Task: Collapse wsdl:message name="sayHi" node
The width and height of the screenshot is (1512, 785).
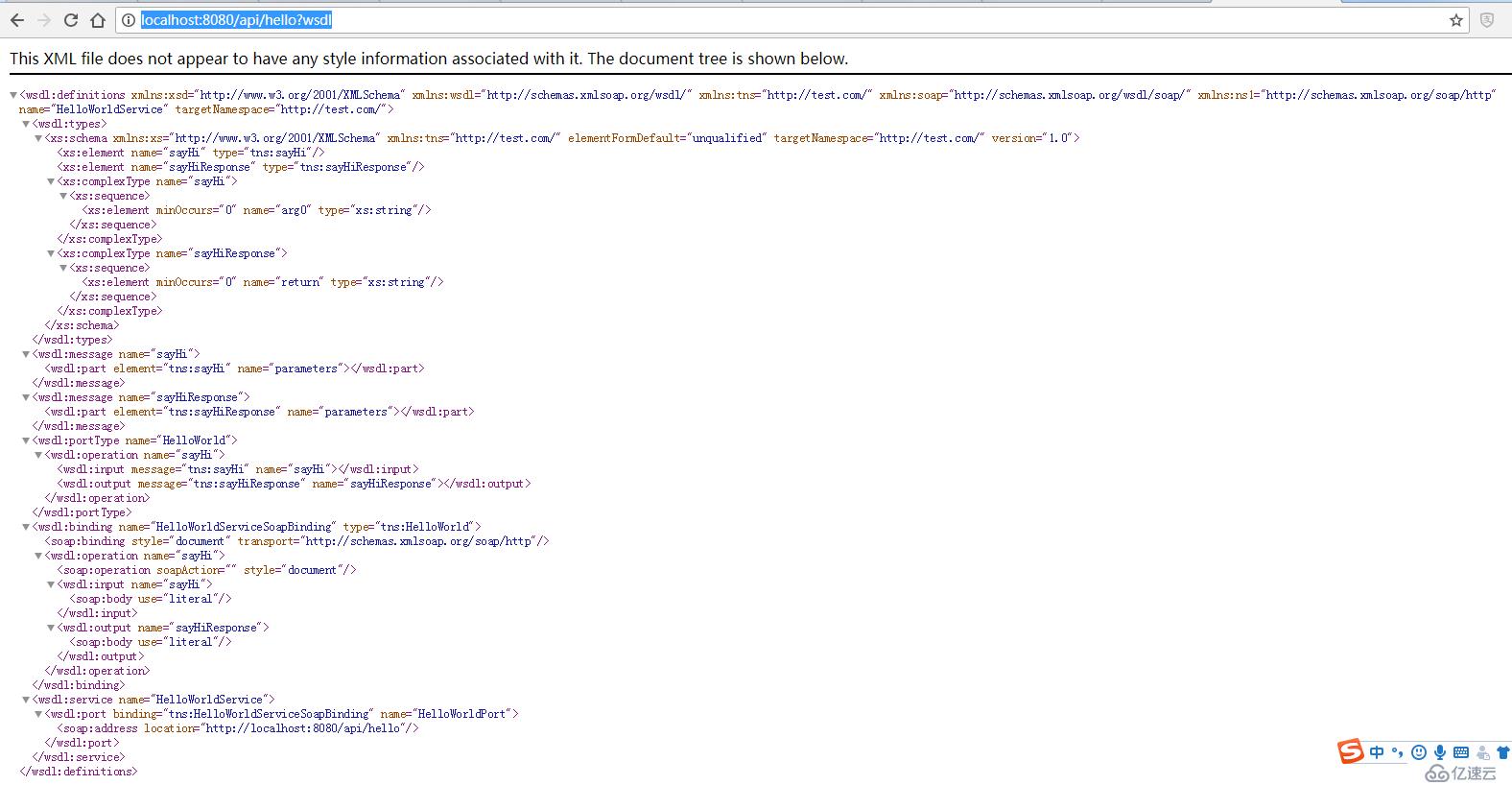Action: click(x=26, y=354)
